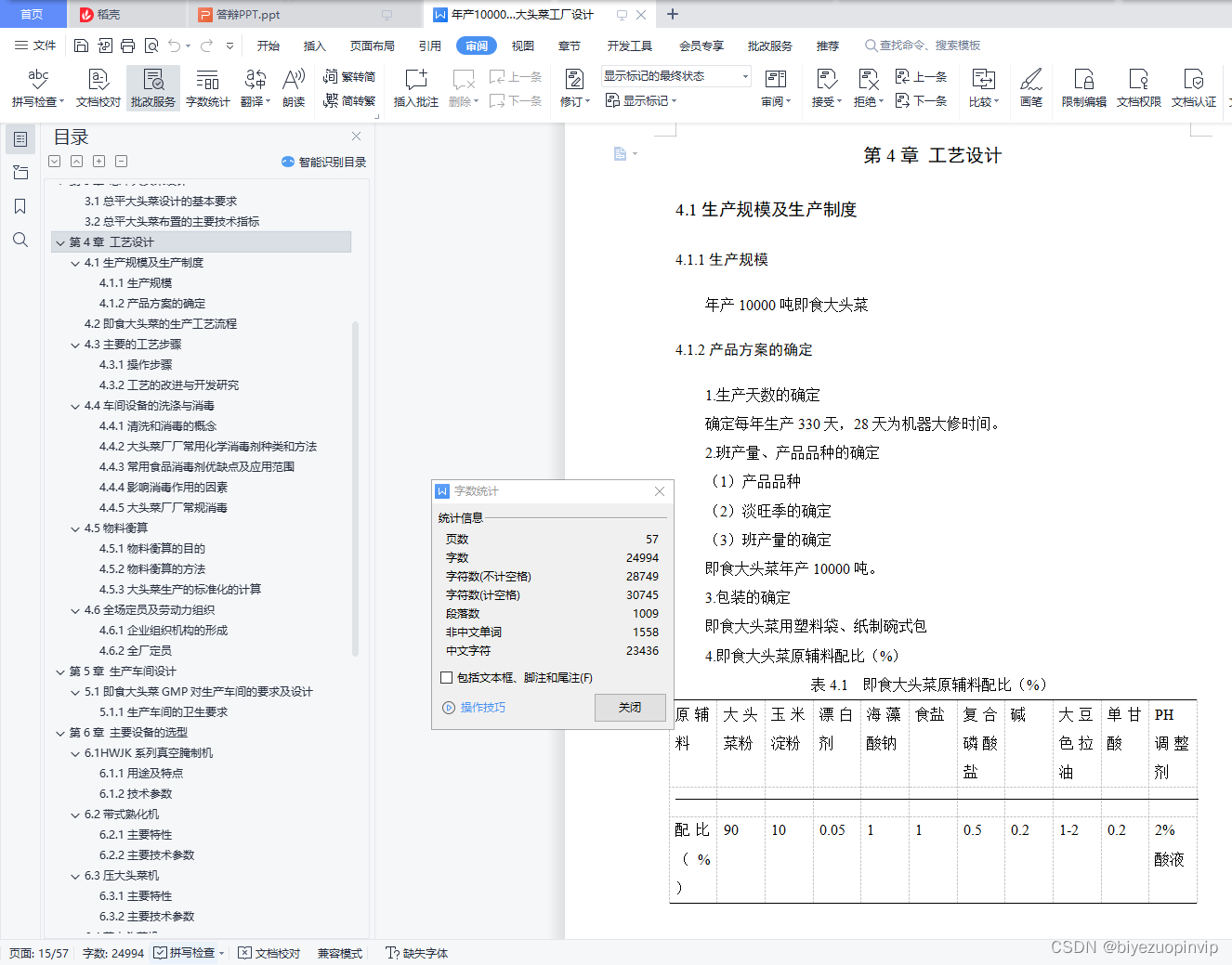Collapse the 4.1 生产规模及生产制度 node

pos(75,263)
